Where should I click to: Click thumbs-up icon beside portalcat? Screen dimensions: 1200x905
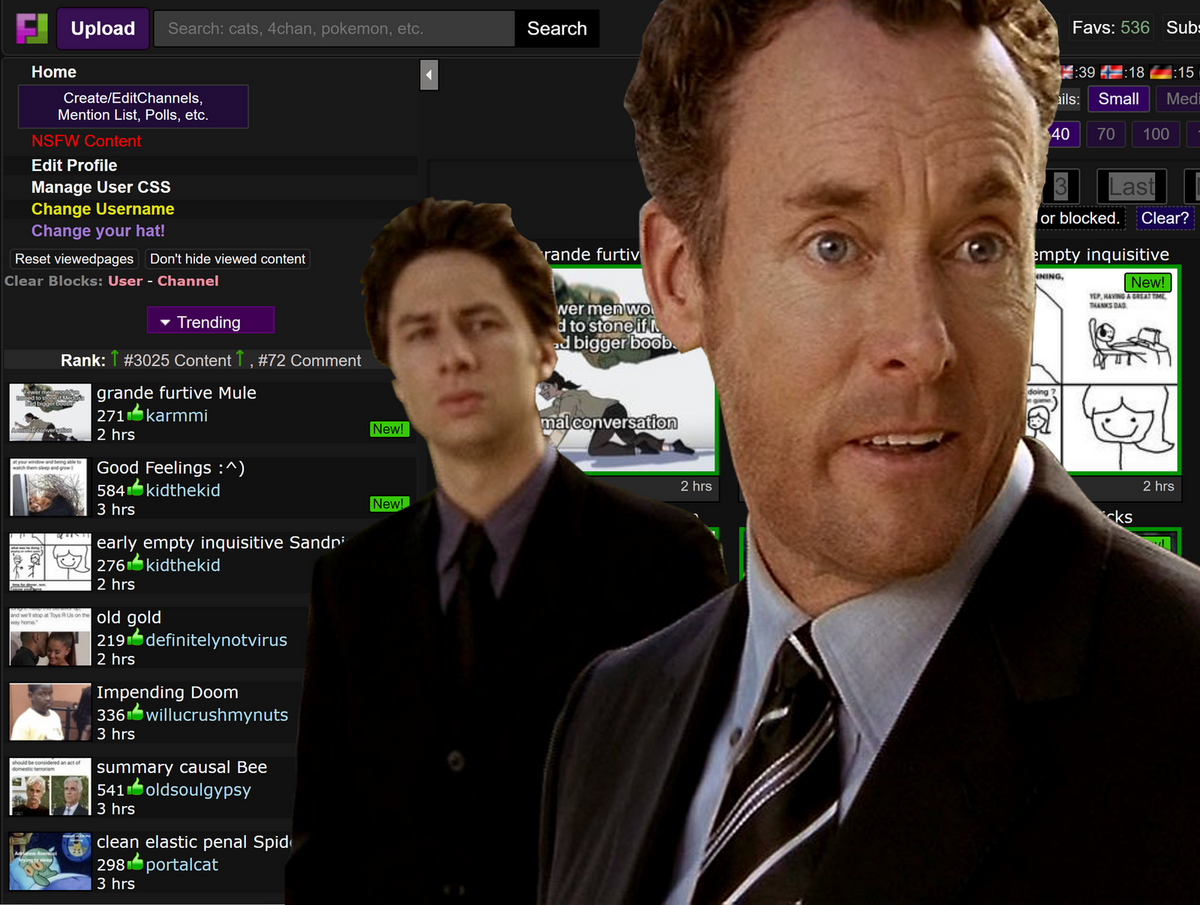135,864
